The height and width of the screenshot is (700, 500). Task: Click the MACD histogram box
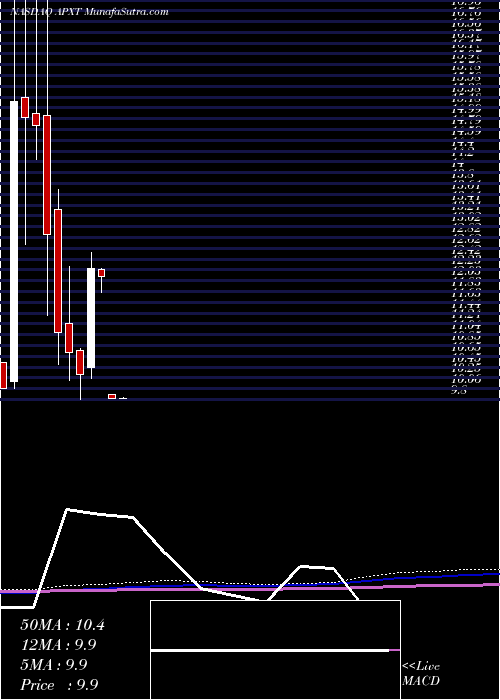[x=275, y=650]
